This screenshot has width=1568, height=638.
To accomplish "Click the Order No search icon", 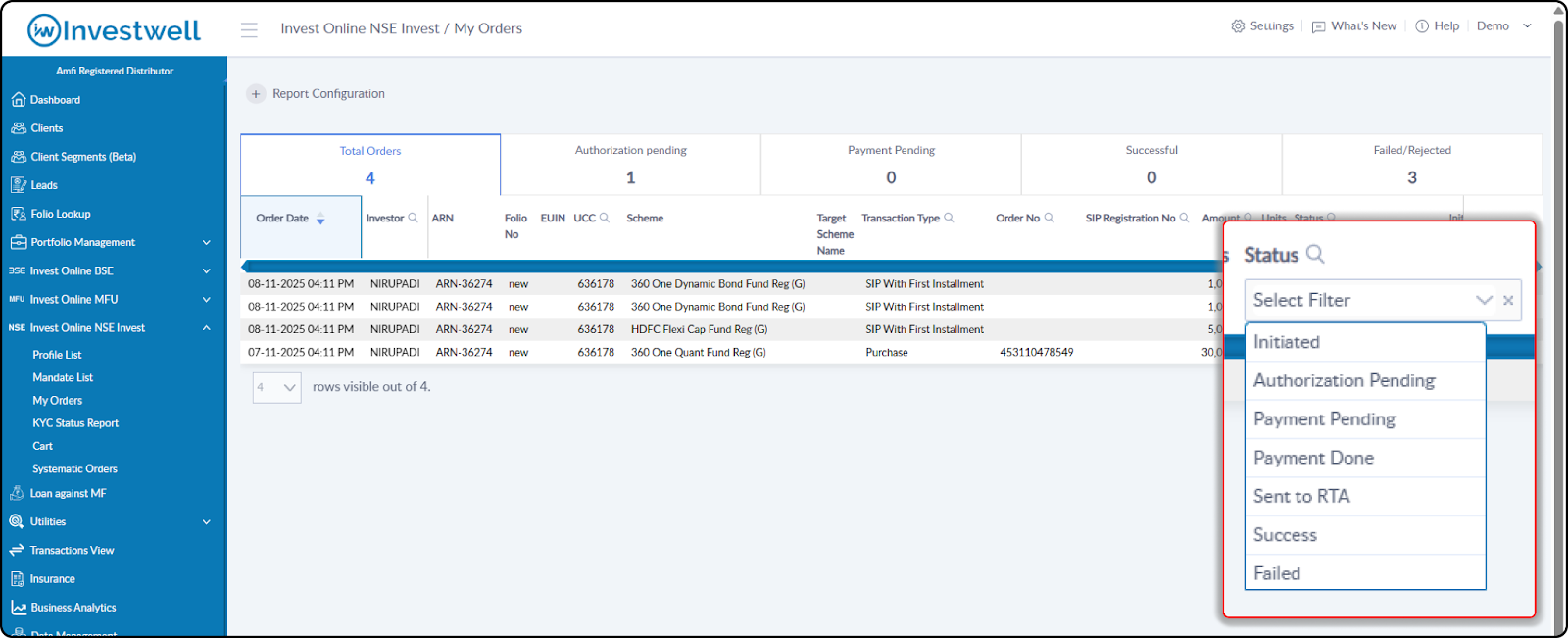I will point(1050,218).
